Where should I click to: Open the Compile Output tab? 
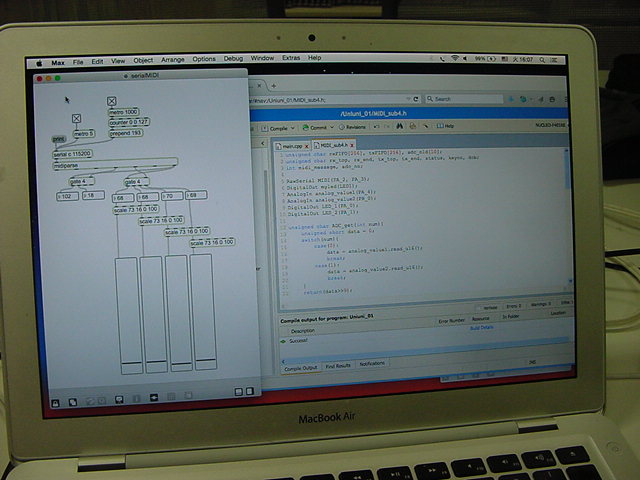tap(300, 368)
